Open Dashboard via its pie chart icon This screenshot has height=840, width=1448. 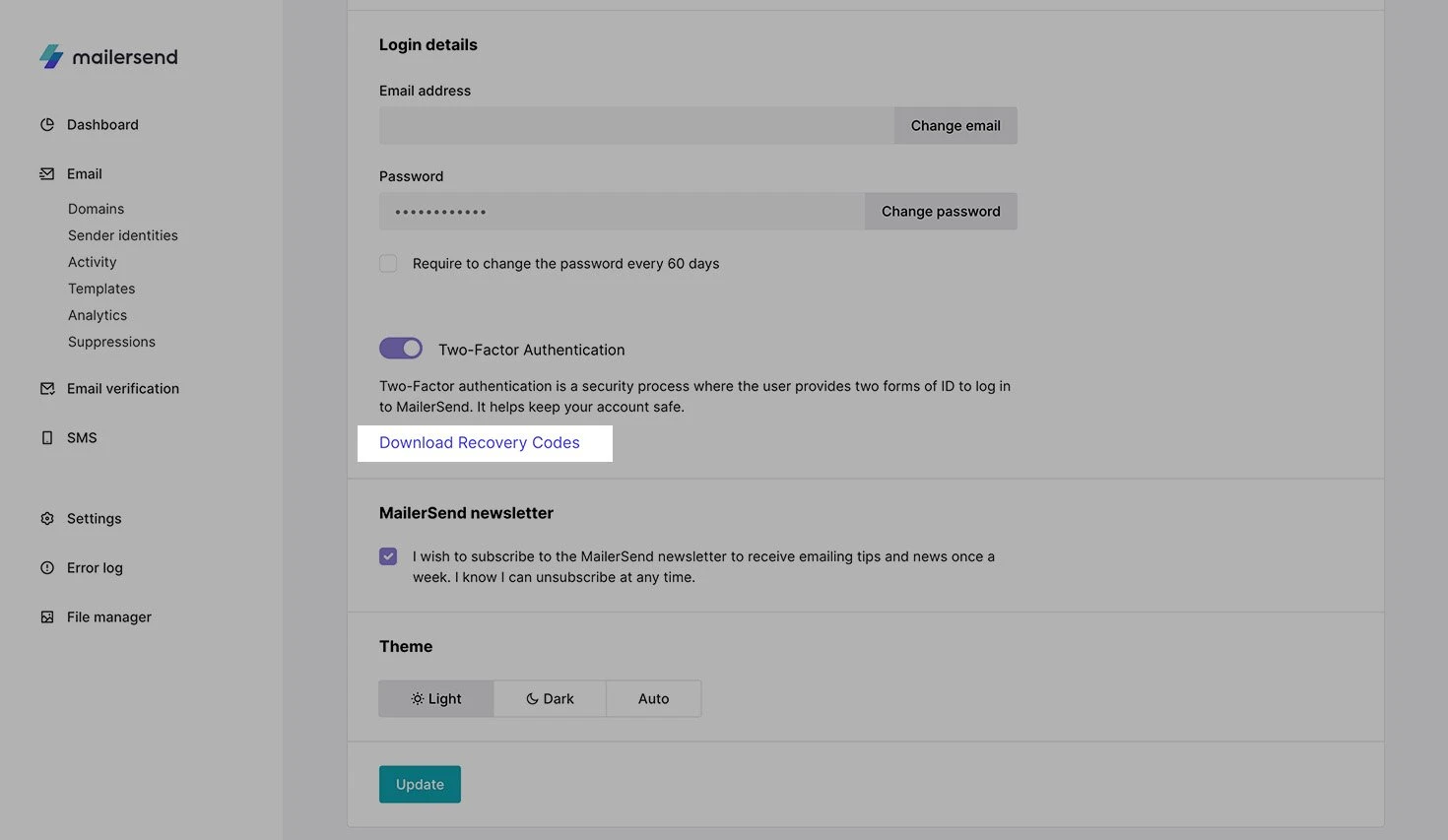coord(47,125)
